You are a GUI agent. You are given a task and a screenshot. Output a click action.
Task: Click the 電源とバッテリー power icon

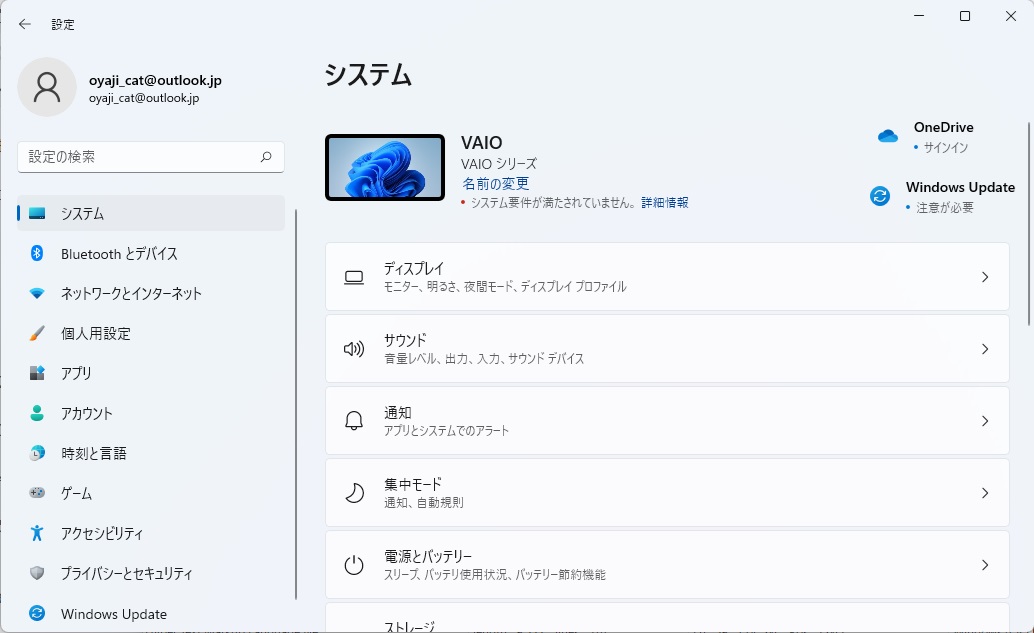(x=354, y=565)
